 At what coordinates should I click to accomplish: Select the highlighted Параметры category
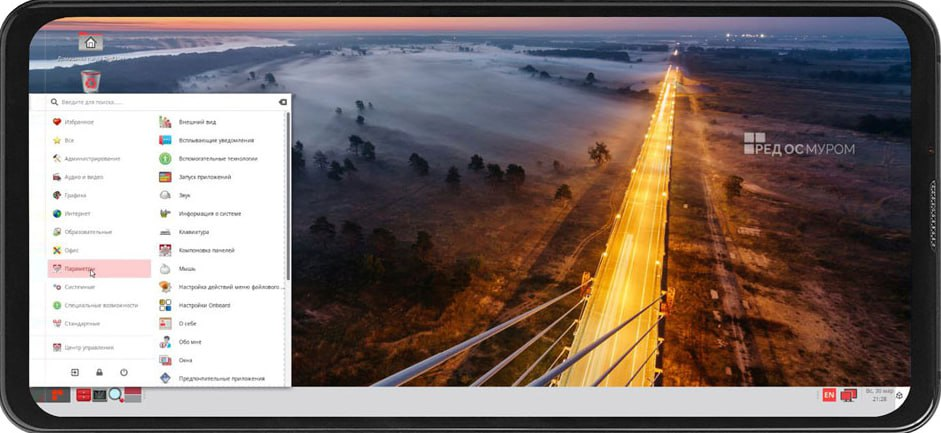tap(99, 269)
